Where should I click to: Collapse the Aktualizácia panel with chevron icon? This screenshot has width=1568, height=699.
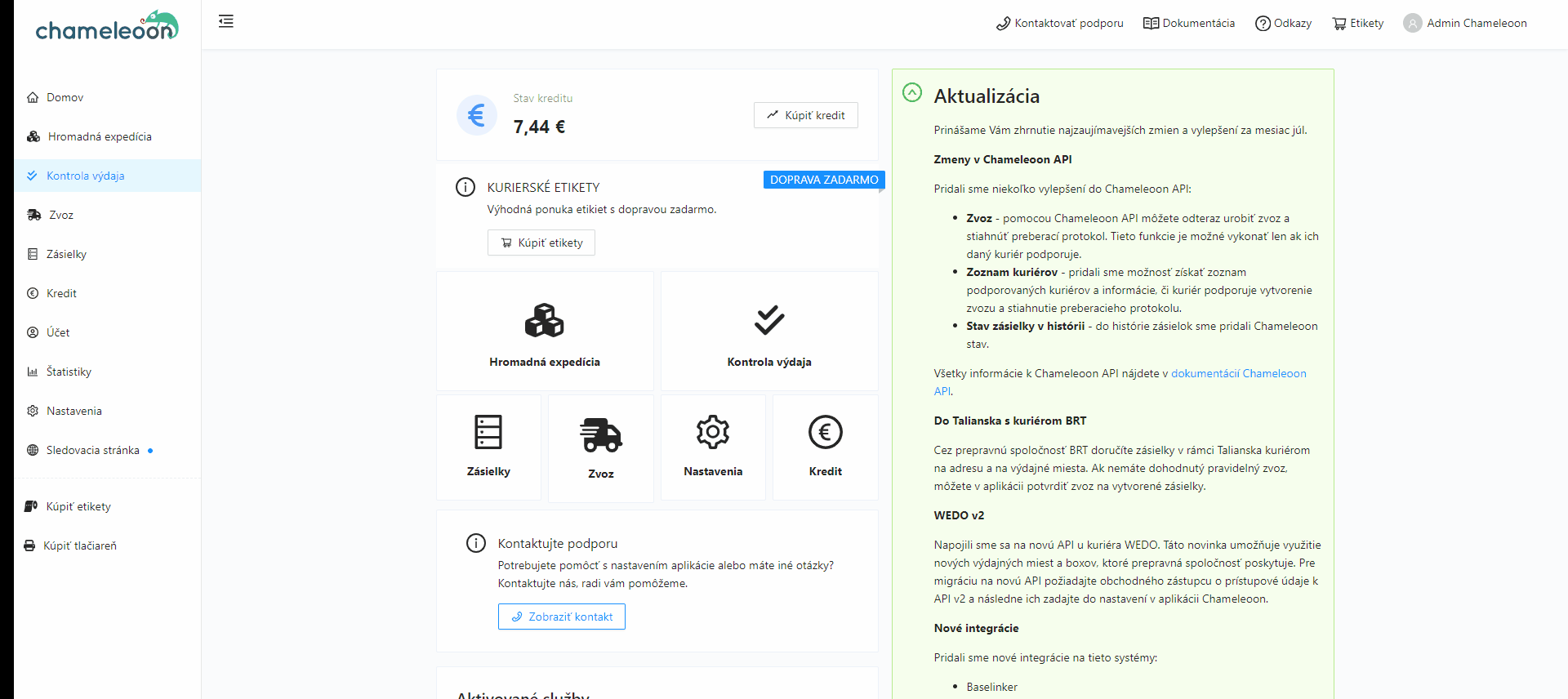(x=912, y=93)
